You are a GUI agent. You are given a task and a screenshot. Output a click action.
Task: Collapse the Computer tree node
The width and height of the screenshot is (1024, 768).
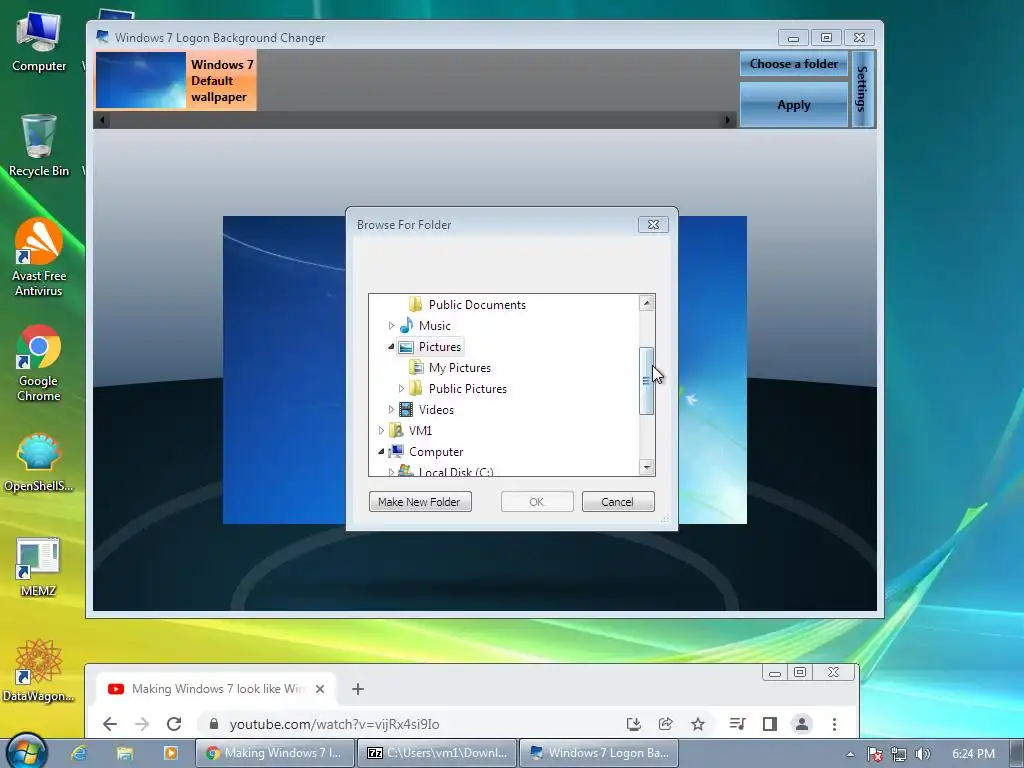381,451
